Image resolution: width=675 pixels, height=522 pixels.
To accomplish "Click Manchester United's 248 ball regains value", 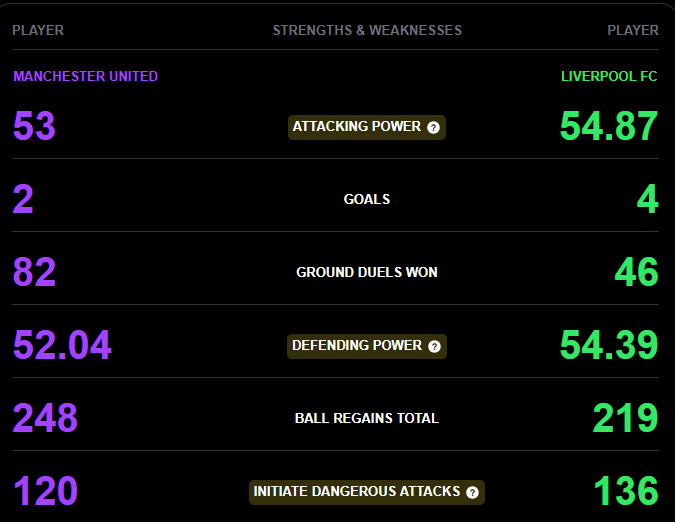I will [45, 418].
